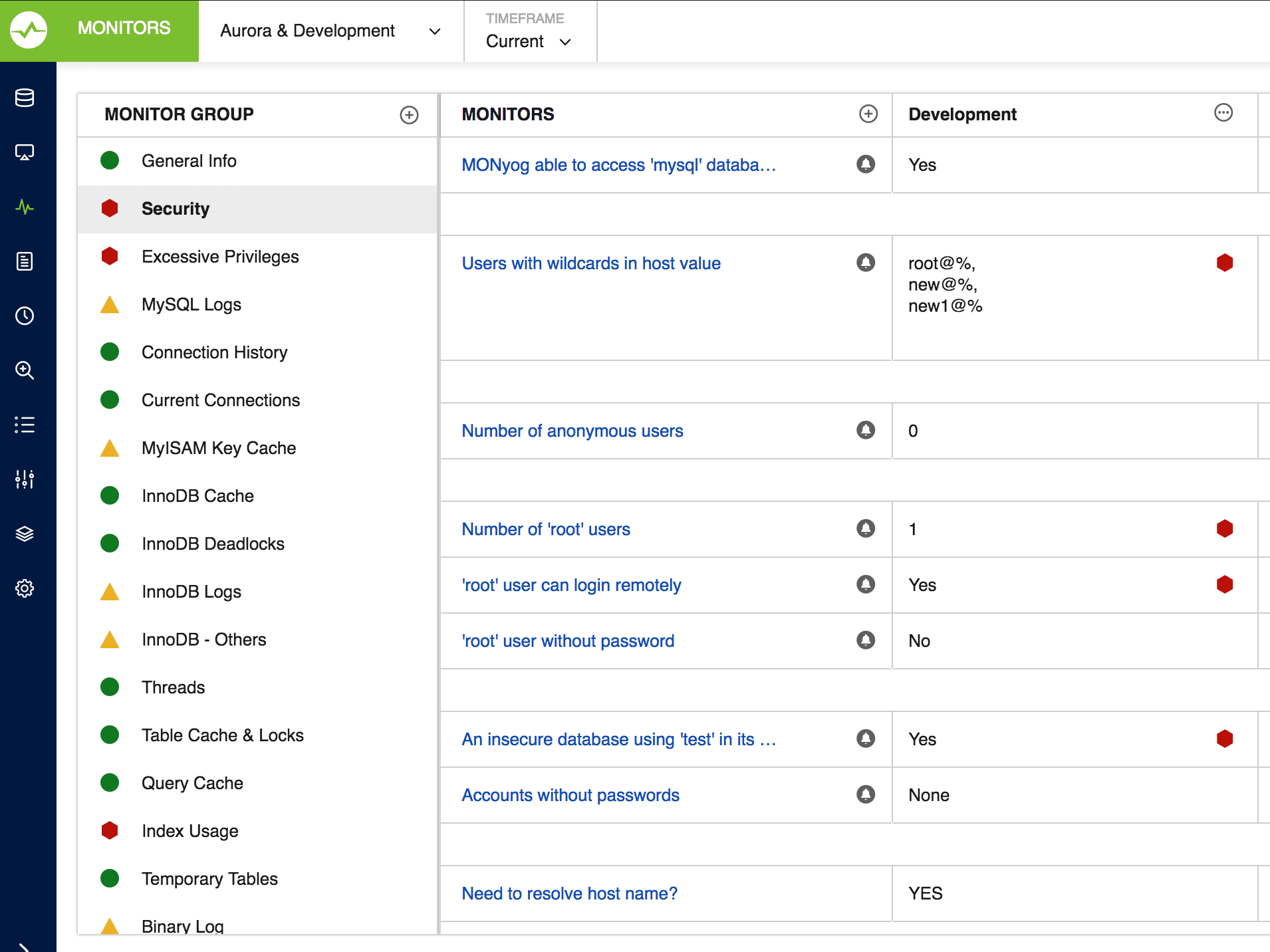
Task: Open the search magnifier icon in sidebar
Action: tap(25, 370)
